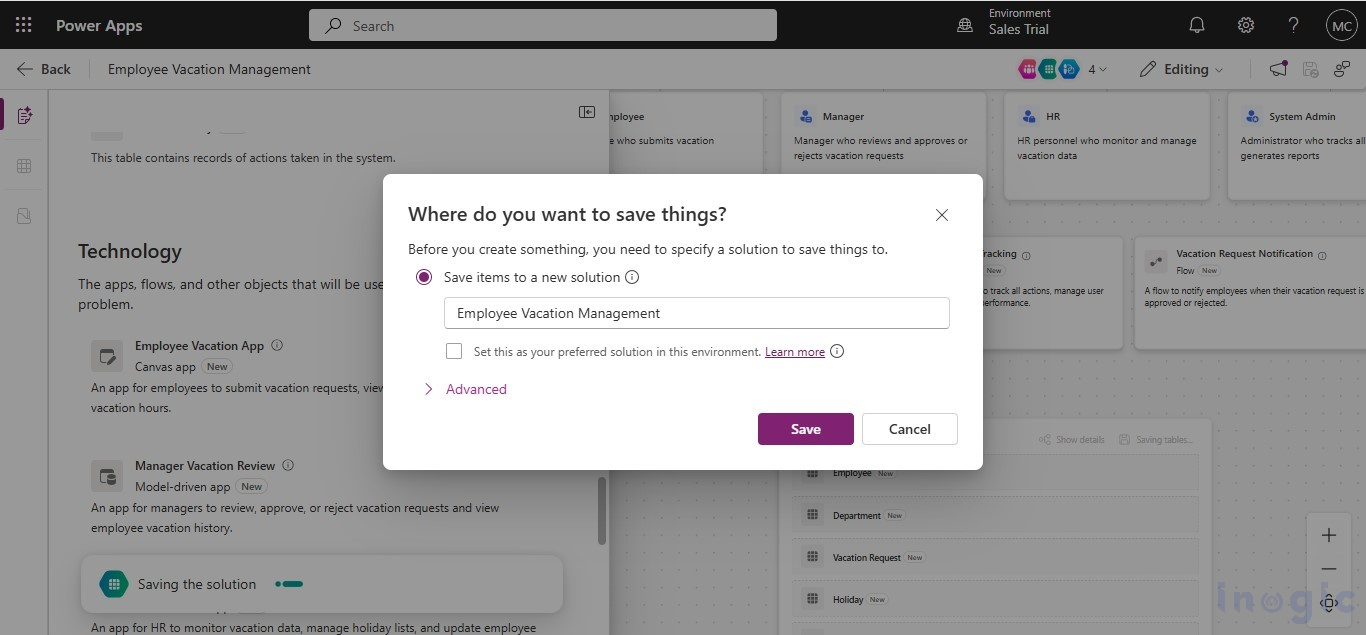Screen dimensions: 1366x635
Task: Click the System Admin persona icon
Action: coord(1251,116)
